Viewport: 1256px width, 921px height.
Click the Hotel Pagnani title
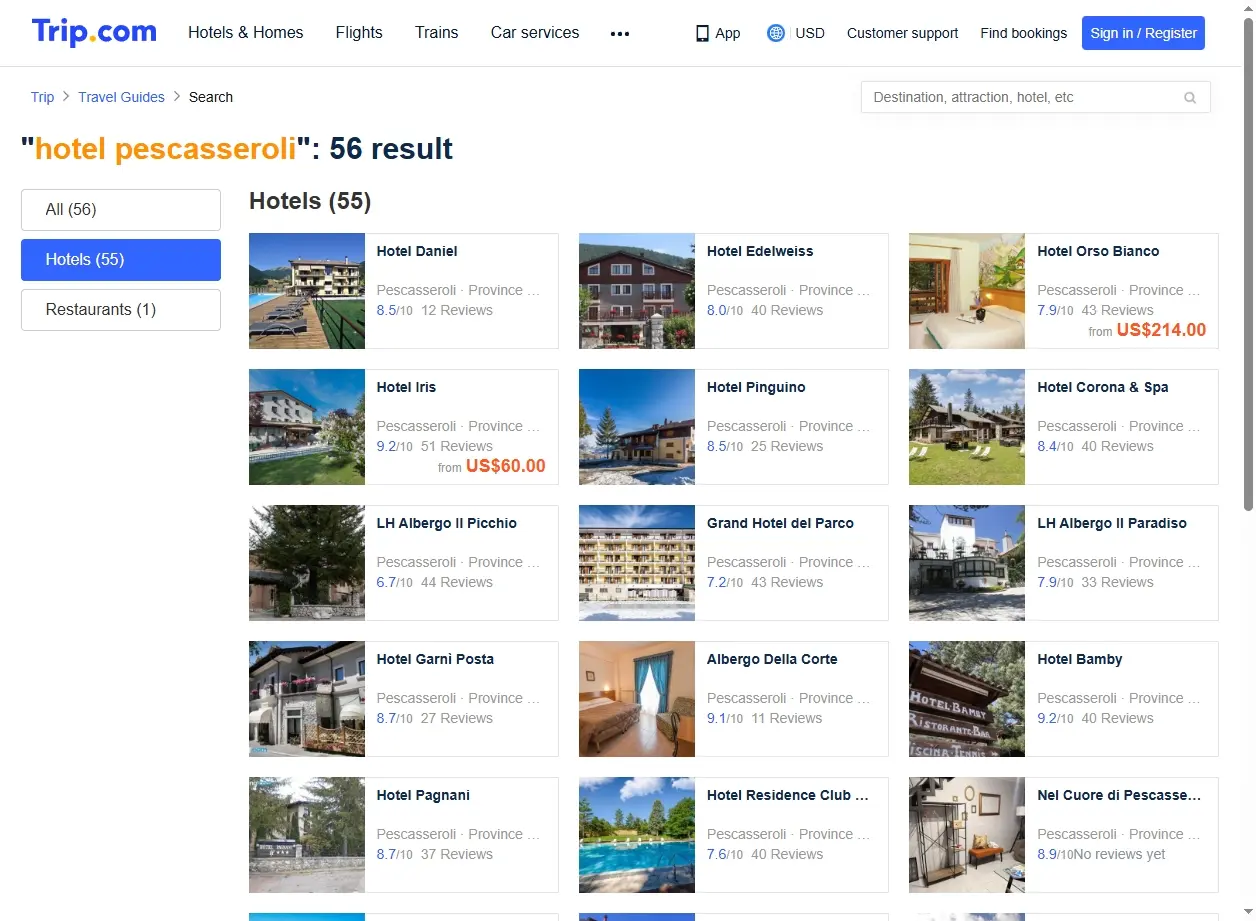click(423, 795)
